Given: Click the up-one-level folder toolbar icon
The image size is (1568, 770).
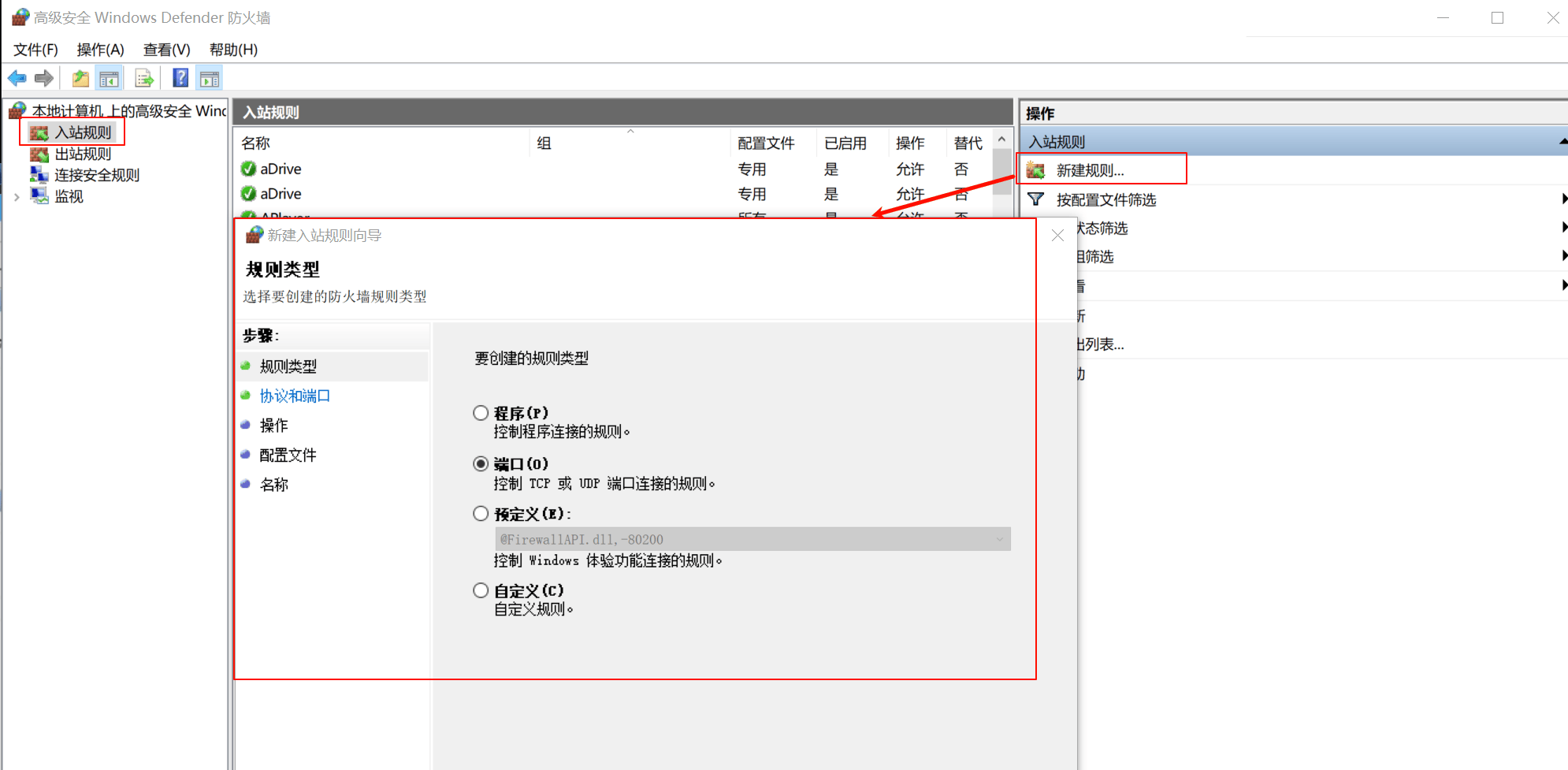Looking at the screenshot, I should point(80,78).
